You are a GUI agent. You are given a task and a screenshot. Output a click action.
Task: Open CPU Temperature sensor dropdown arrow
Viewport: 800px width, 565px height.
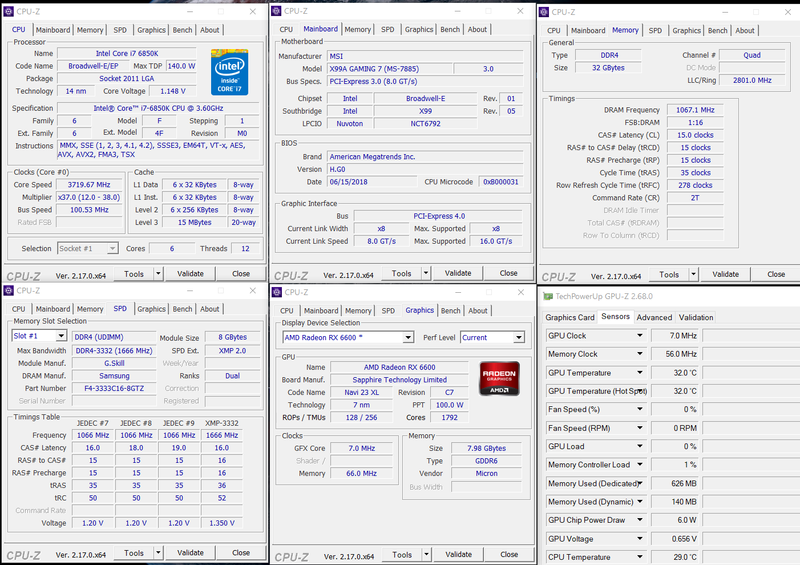[640, 557]
